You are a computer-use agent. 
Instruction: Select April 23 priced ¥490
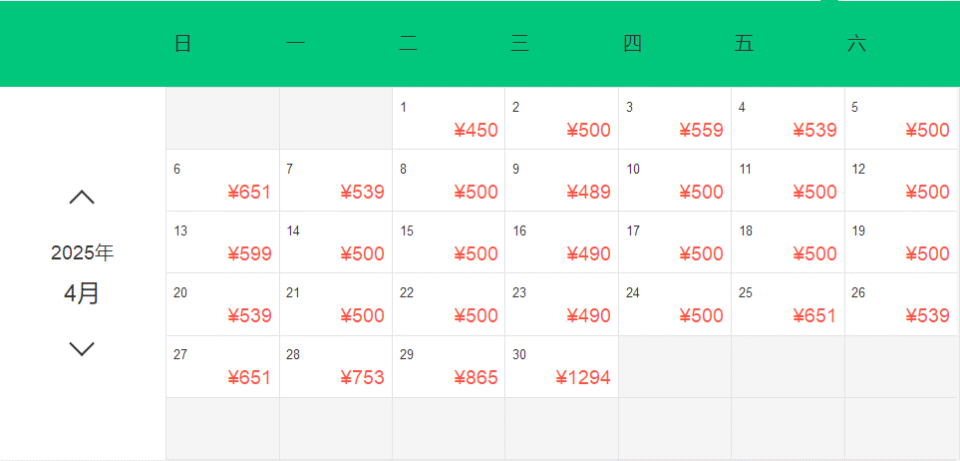[x=561, y=305]
